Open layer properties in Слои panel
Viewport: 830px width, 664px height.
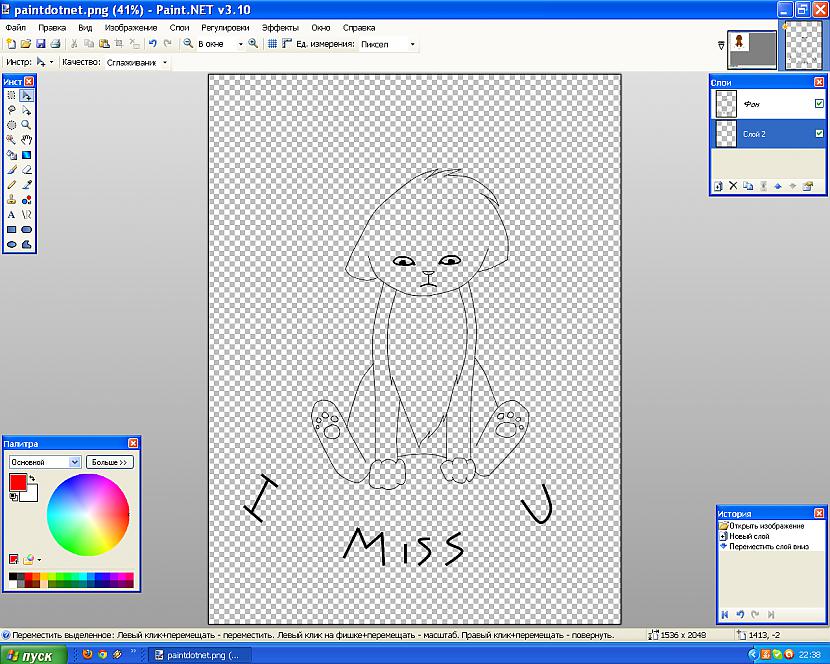point(808,186)
